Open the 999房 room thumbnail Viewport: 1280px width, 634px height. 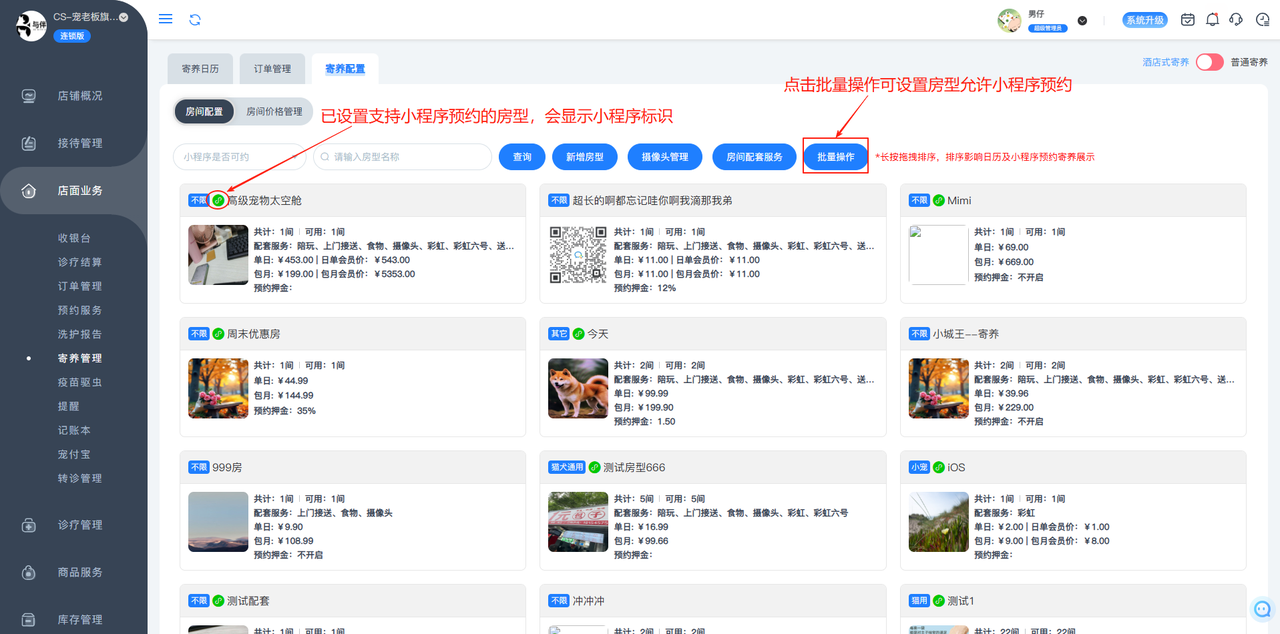(x=218, y=522)
